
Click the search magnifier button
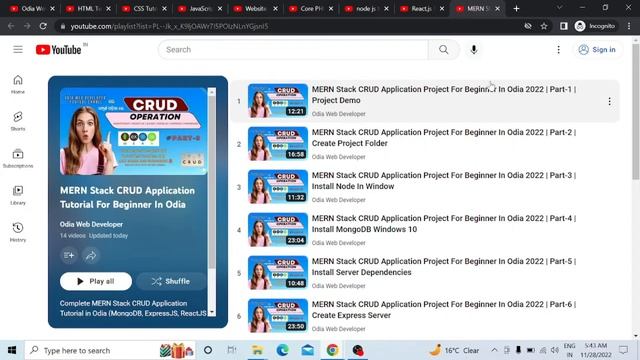pyautogui.click(x=444, y=49)
